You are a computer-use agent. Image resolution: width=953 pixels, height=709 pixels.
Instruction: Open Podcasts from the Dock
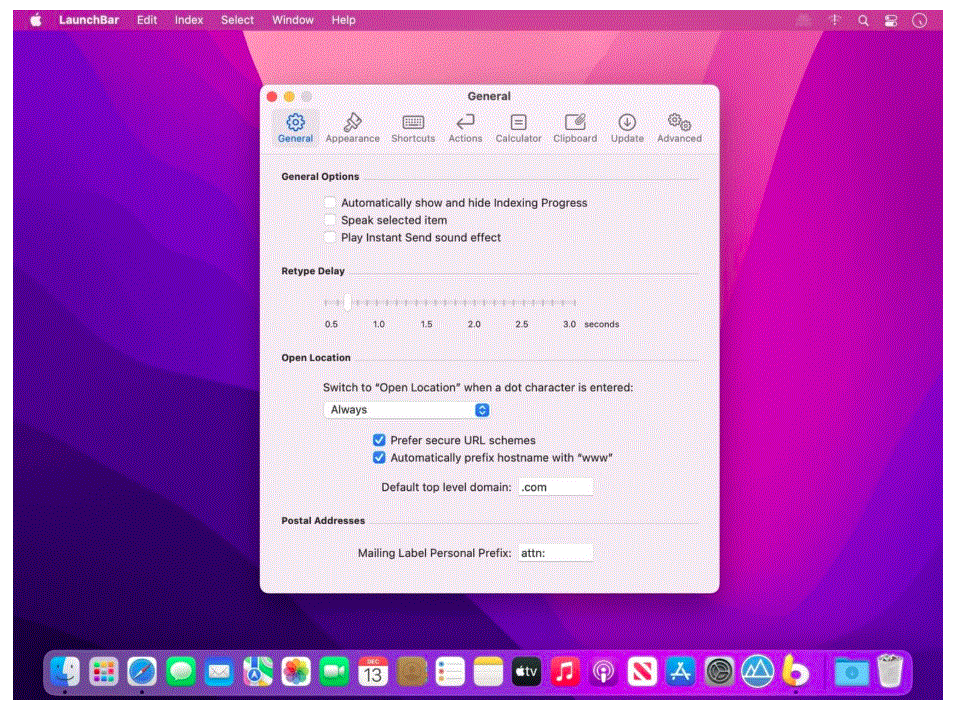tap(604, 672)
